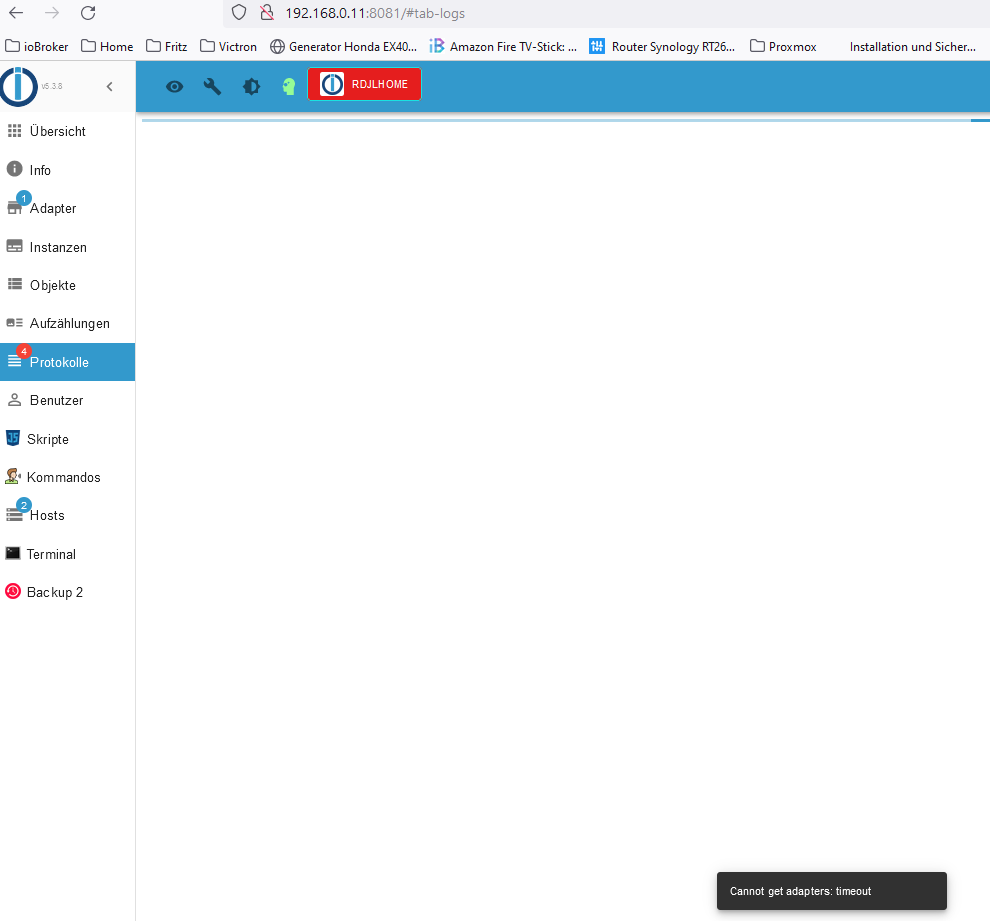Open the Übersicht menu item
Image resolution: width=990 pixels, height=921 pixels.
(x=68, y=131)
